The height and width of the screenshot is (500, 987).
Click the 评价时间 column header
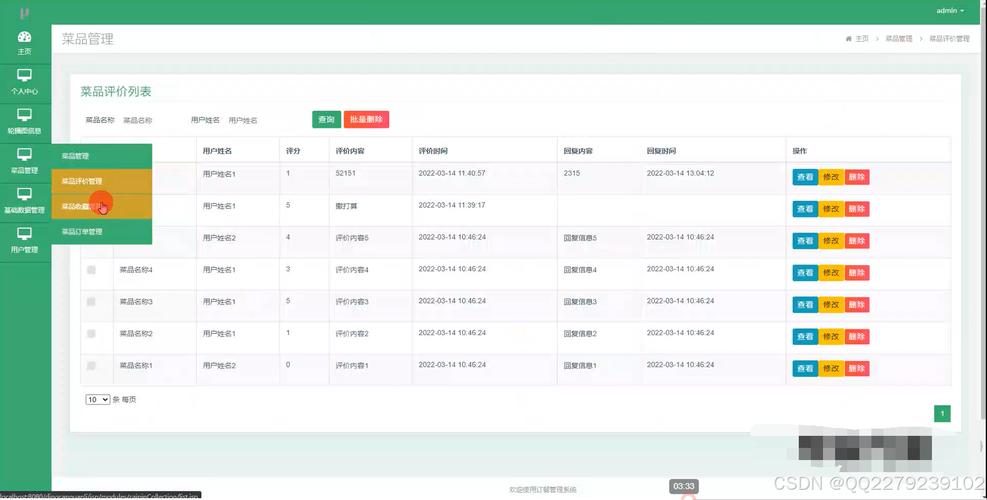[x=433, y=152]
